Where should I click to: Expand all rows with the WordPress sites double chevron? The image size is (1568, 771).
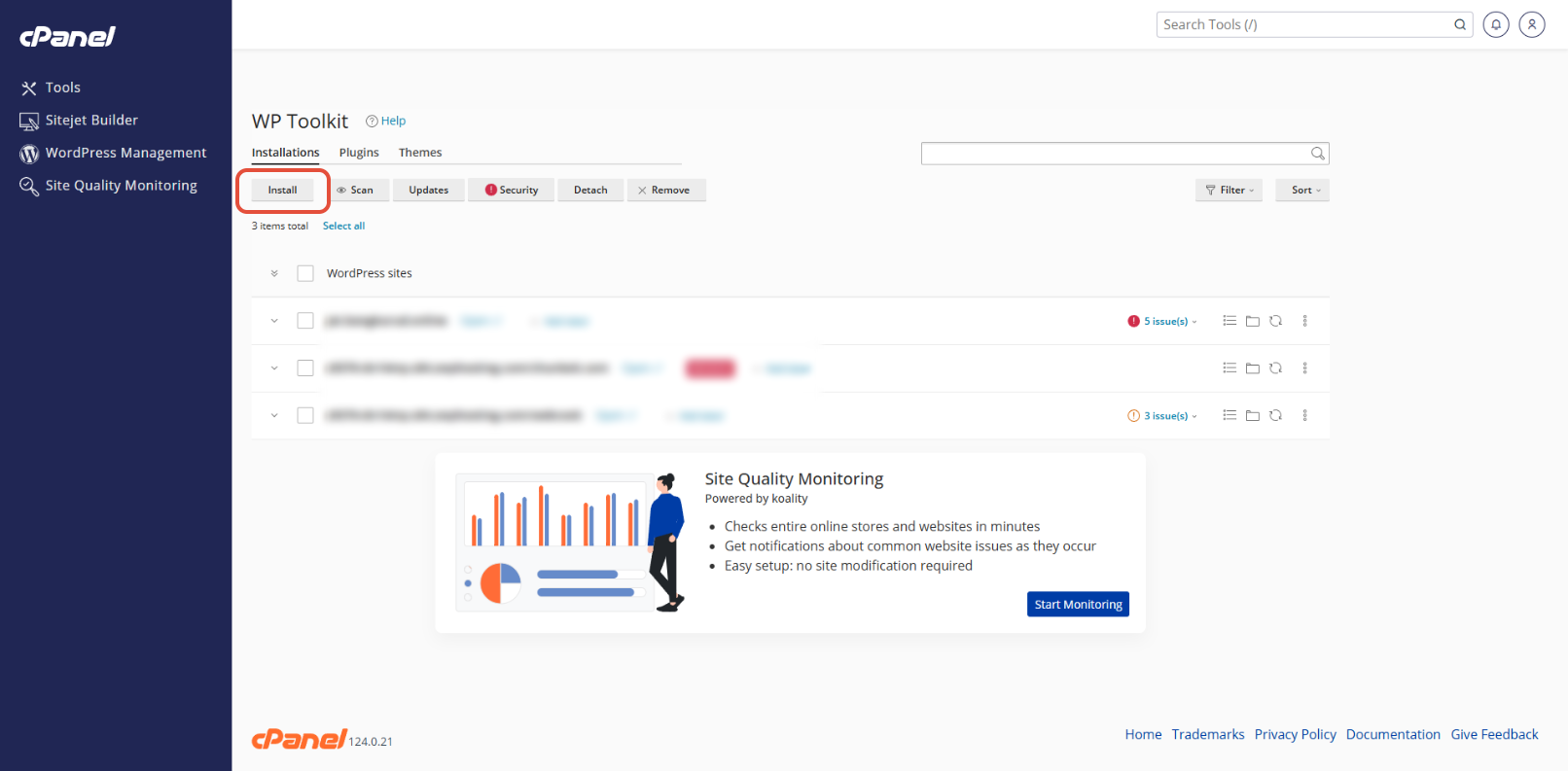click(274, 273)
